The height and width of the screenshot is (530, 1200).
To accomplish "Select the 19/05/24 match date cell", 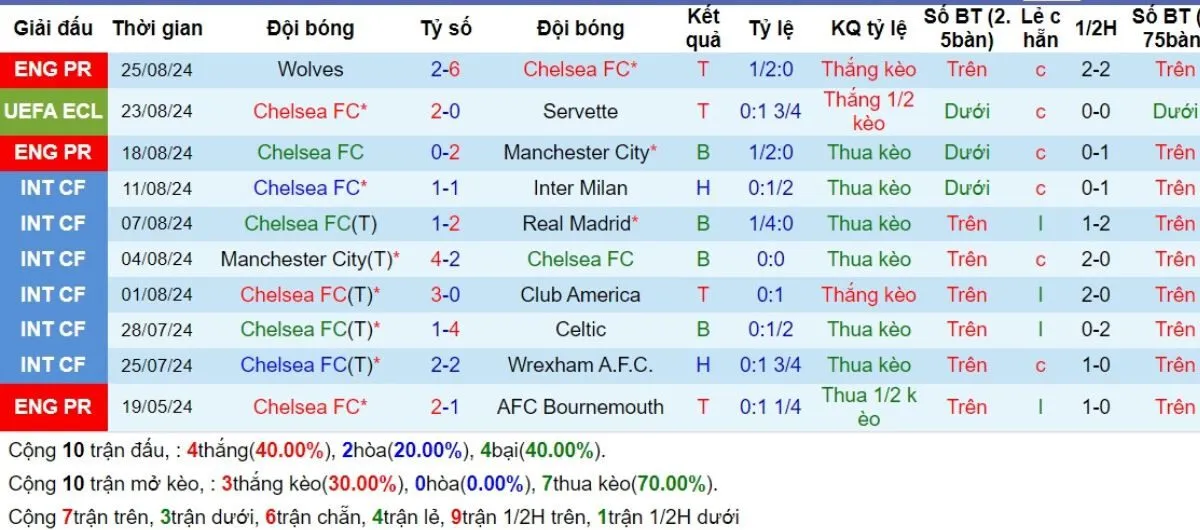I will 157,407.
